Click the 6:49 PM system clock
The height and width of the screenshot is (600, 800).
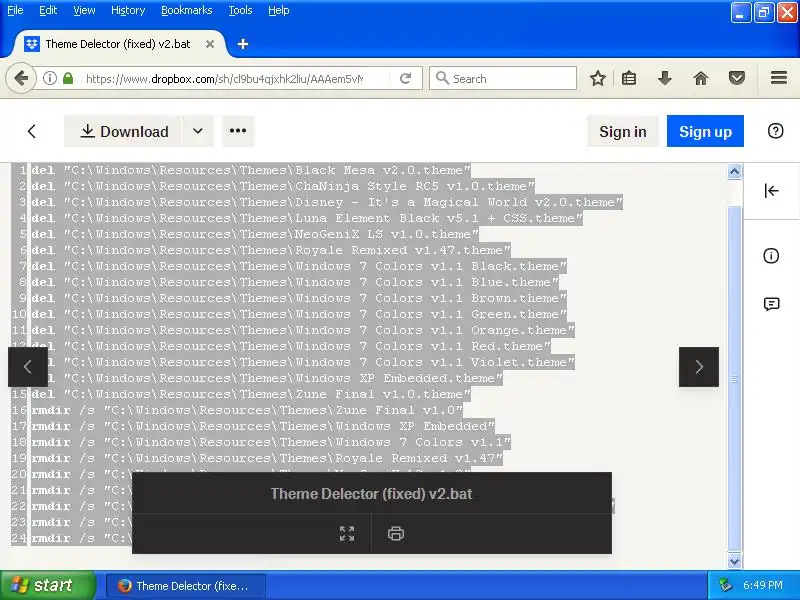point(762,585)
